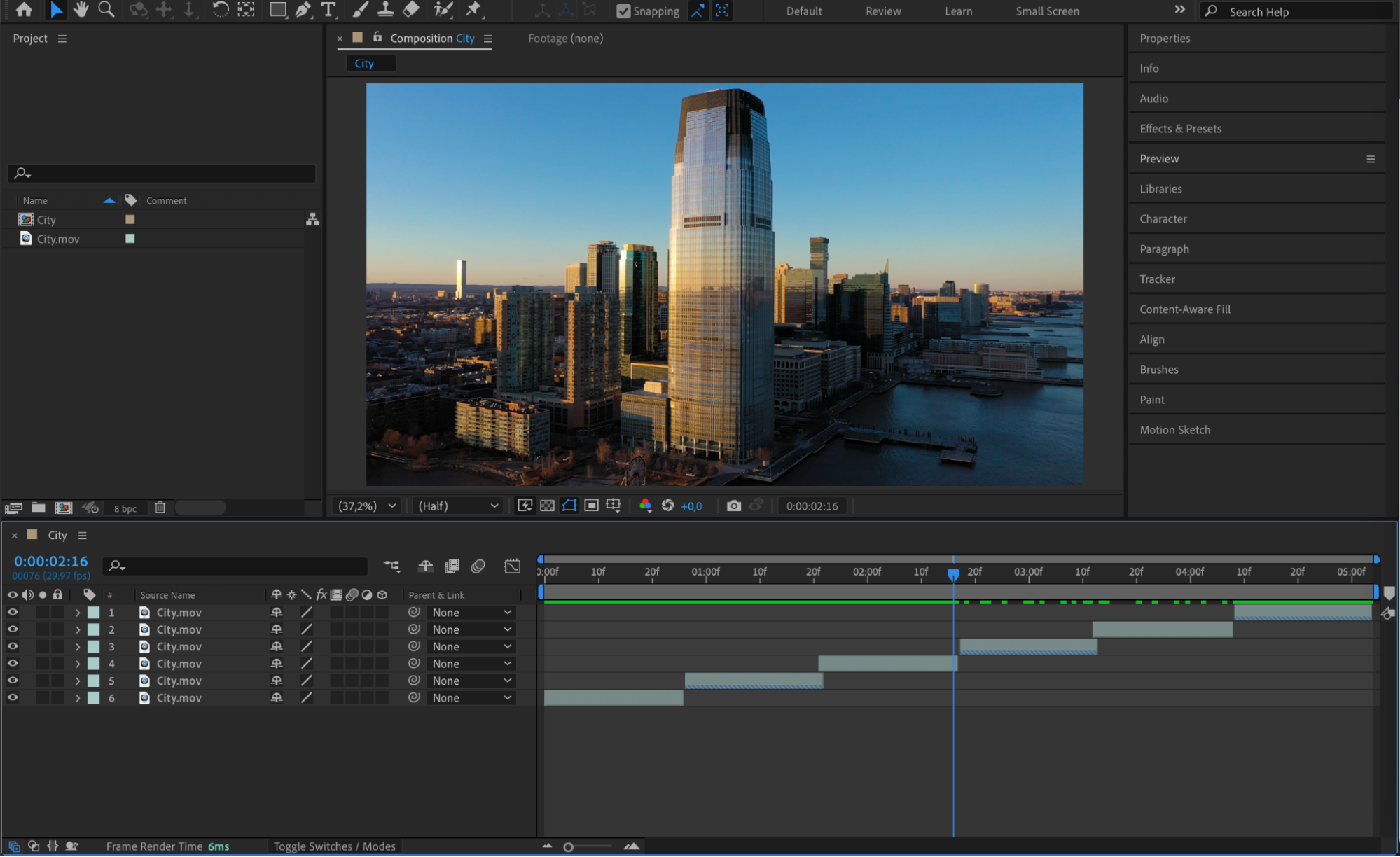Viewport: 1400px width, 857px height.
Task: Open resolution dropdown showing Half
Action: (458, 506)
